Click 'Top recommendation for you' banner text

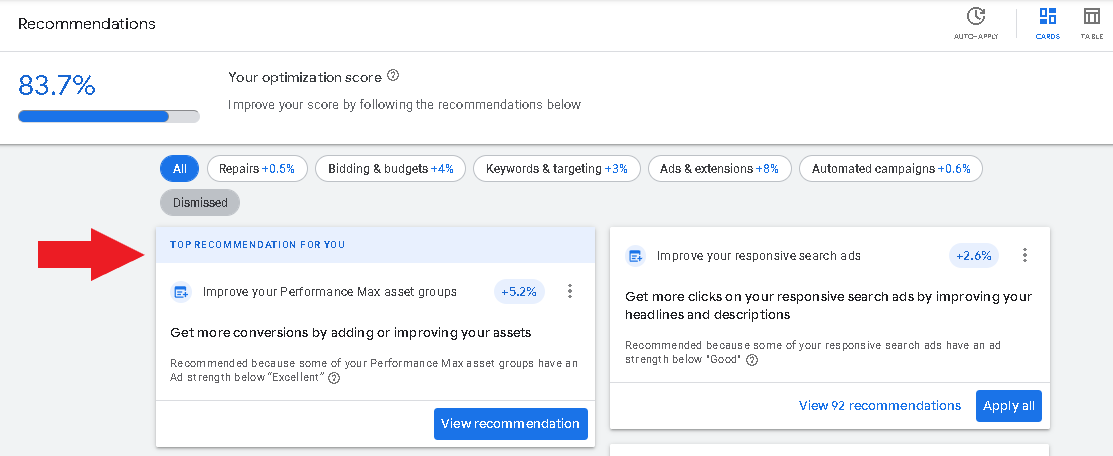point(258,244)
